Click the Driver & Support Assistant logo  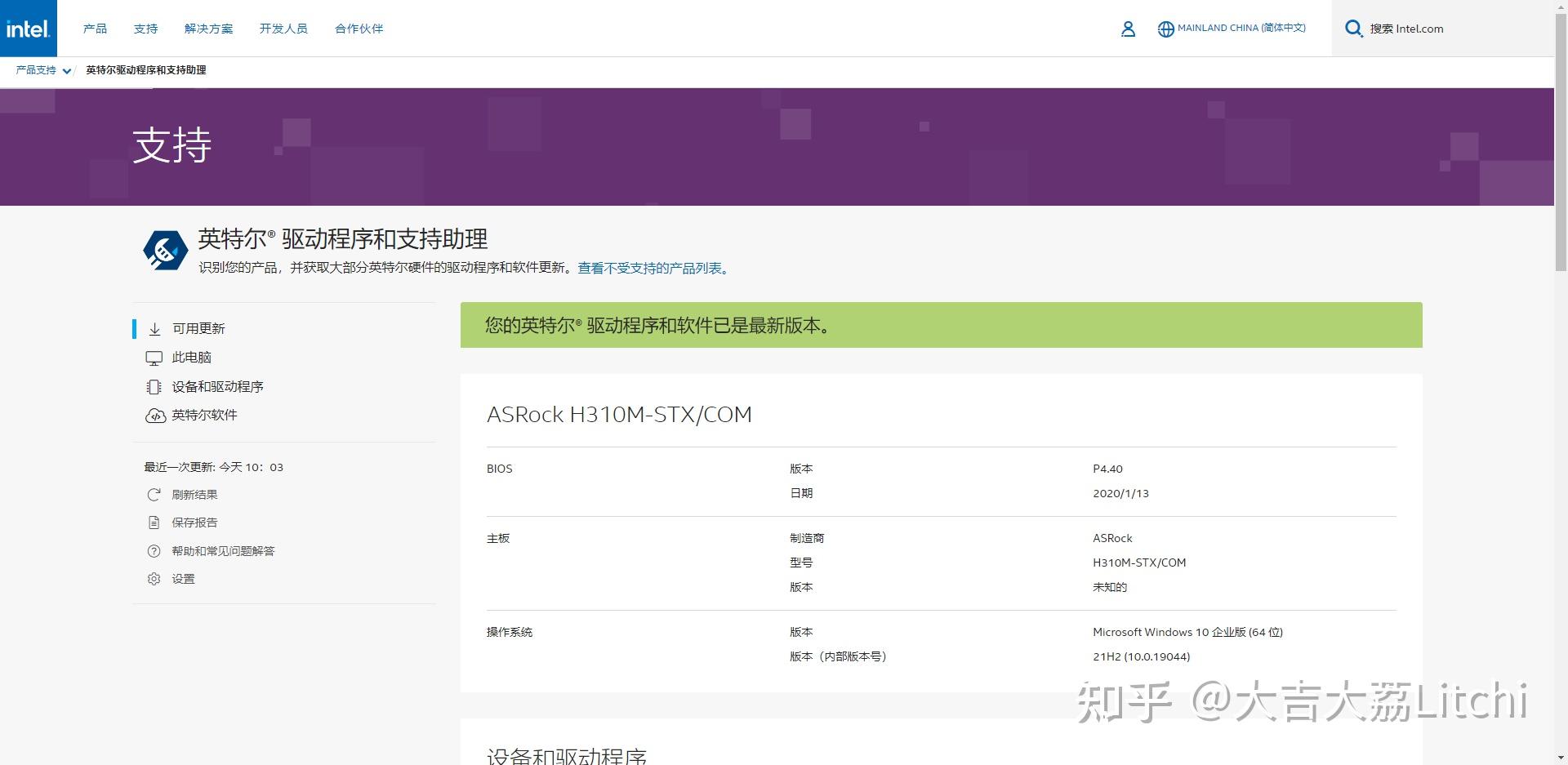166,250
